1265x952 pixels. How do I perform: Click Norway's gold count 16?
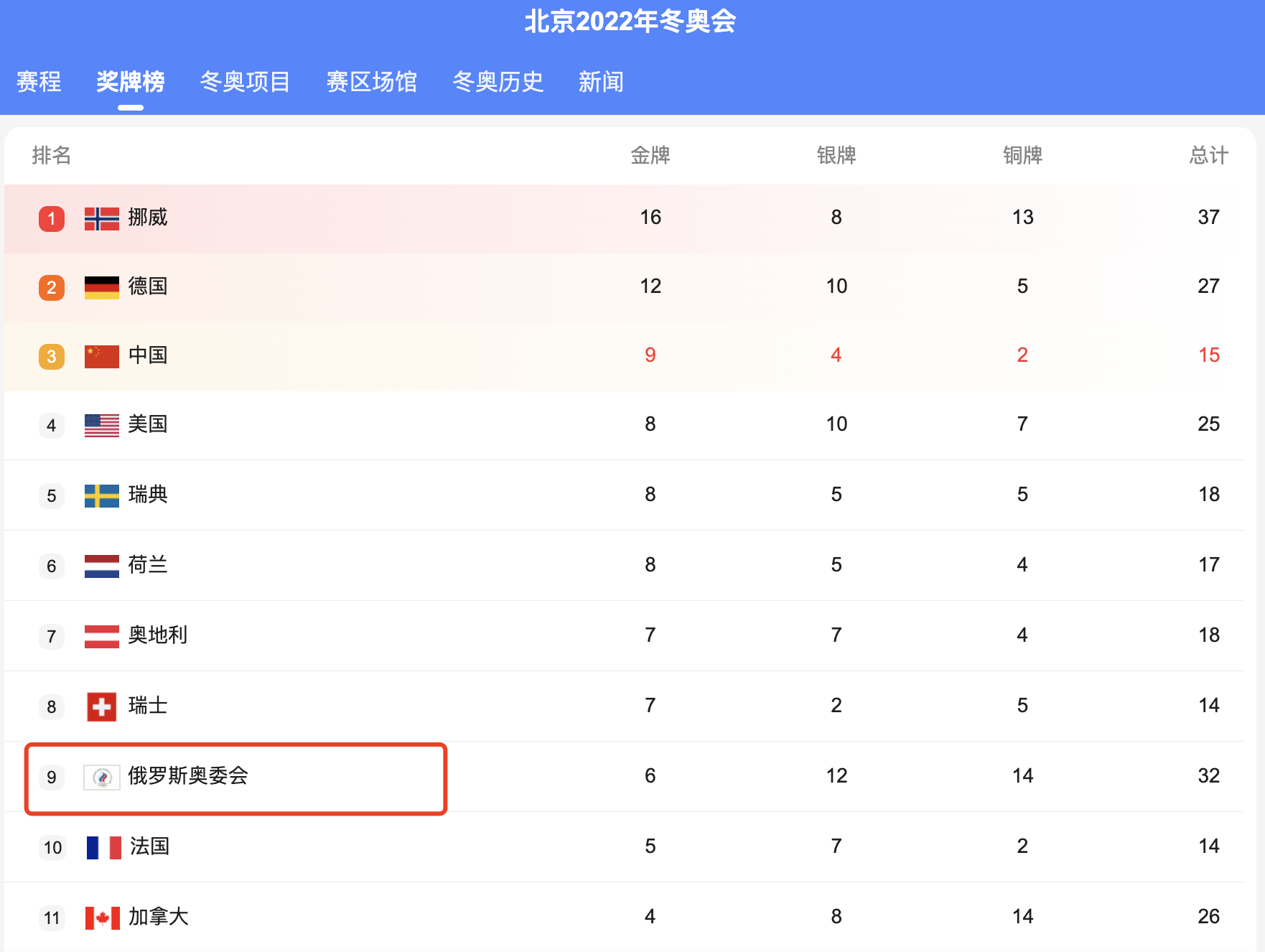pyautogui.click(x=650, y=217)
